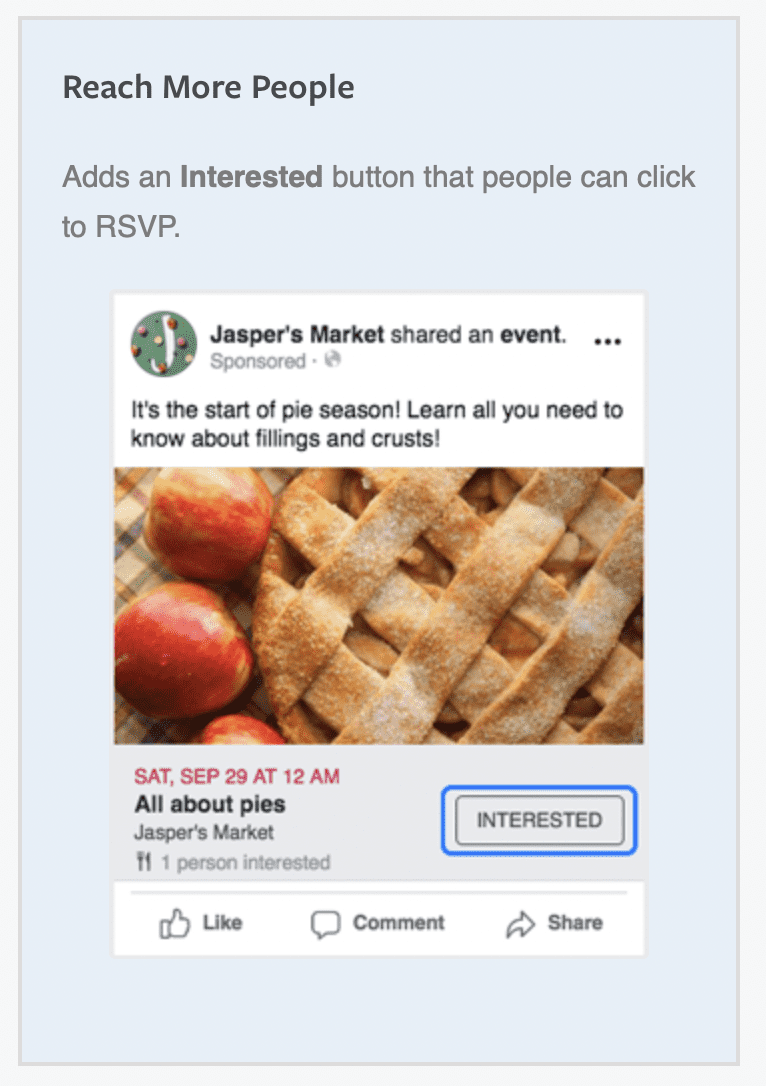Click the Jasper's Market profile avatar
This screenshot has height=1086, width=766.
pyautogui.click(x=164, y=343)
